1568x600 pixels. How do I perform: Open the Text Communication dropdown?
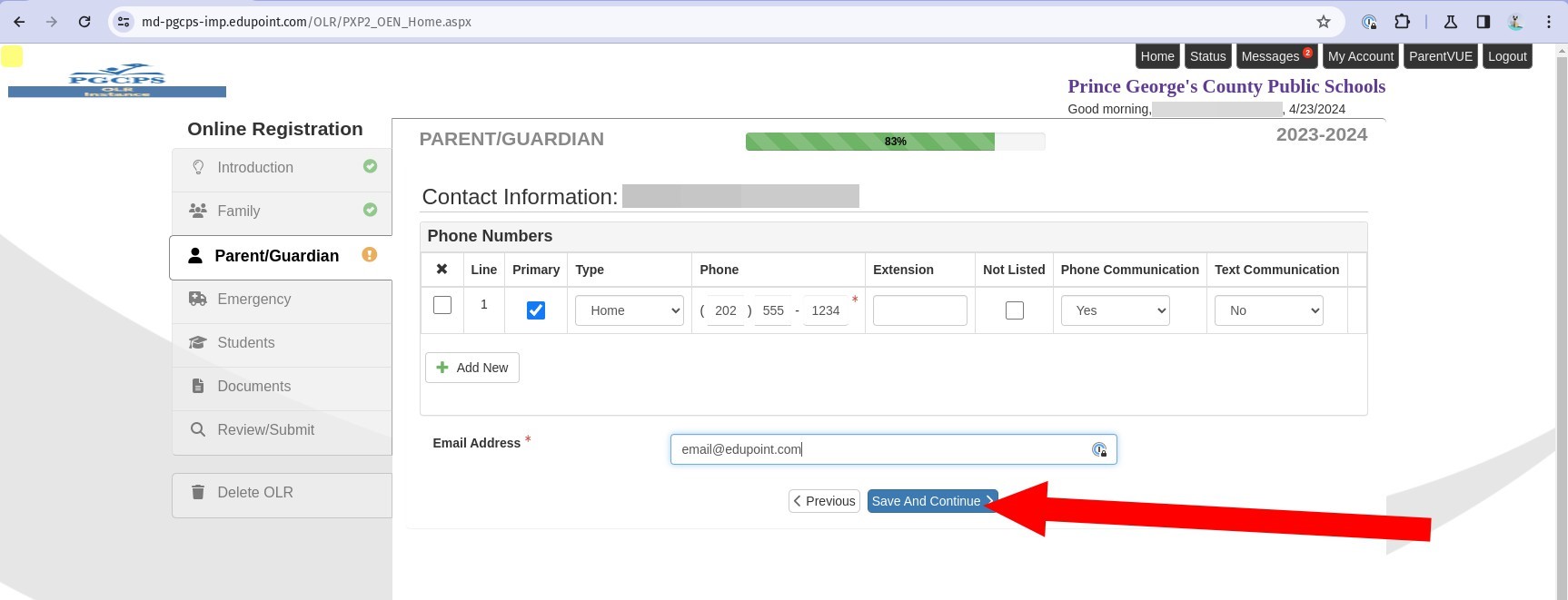pos(1268,310)
